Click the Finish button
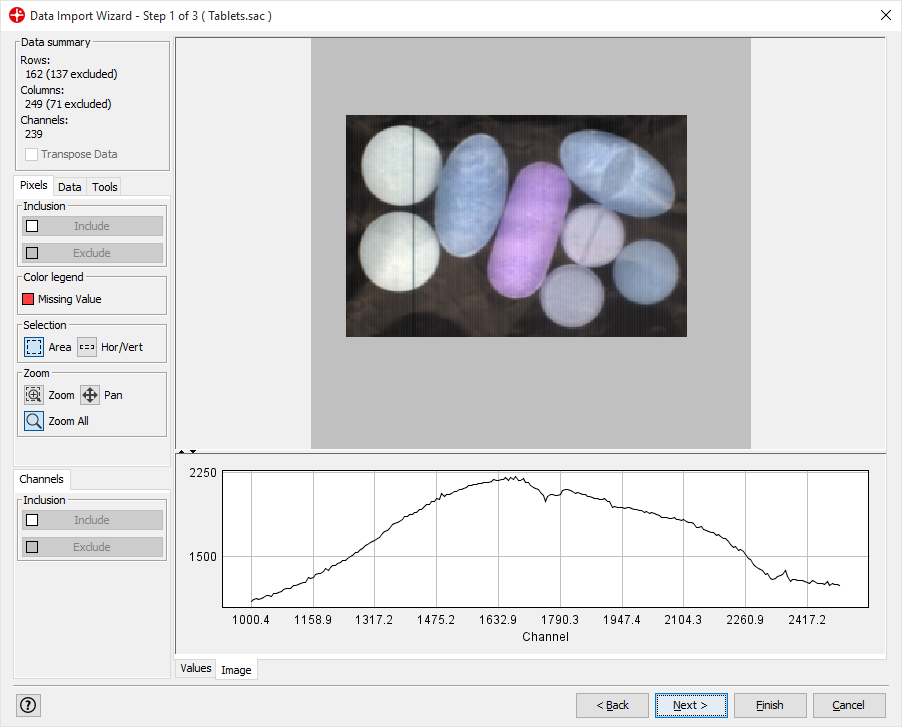 point(769,705)
